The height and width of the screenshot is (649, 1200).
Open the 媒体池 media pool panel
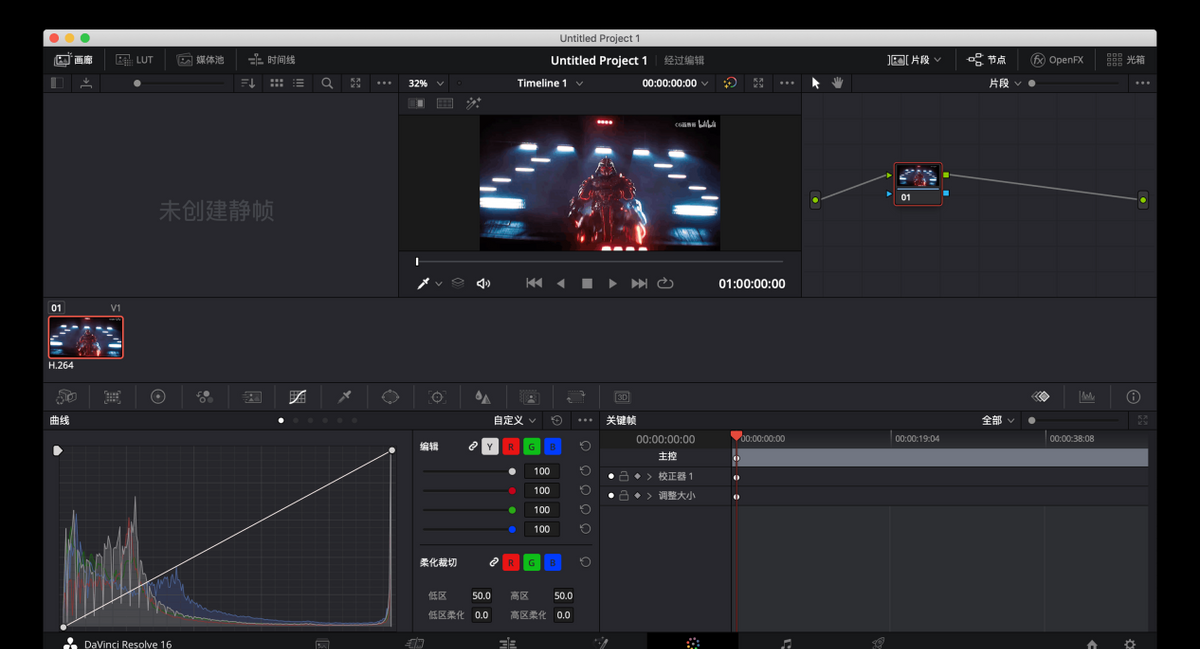pos(200,60)
